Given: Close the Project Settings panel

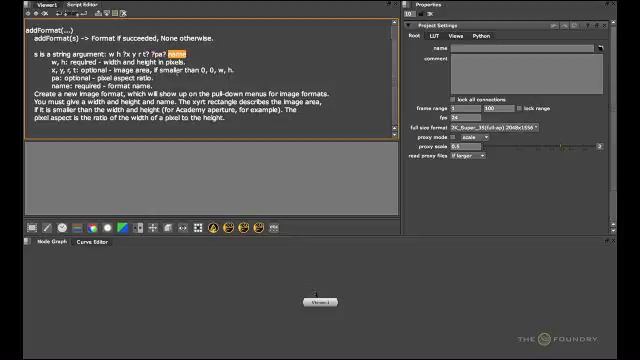Looking at the screenshot, I should pos(604,25).
